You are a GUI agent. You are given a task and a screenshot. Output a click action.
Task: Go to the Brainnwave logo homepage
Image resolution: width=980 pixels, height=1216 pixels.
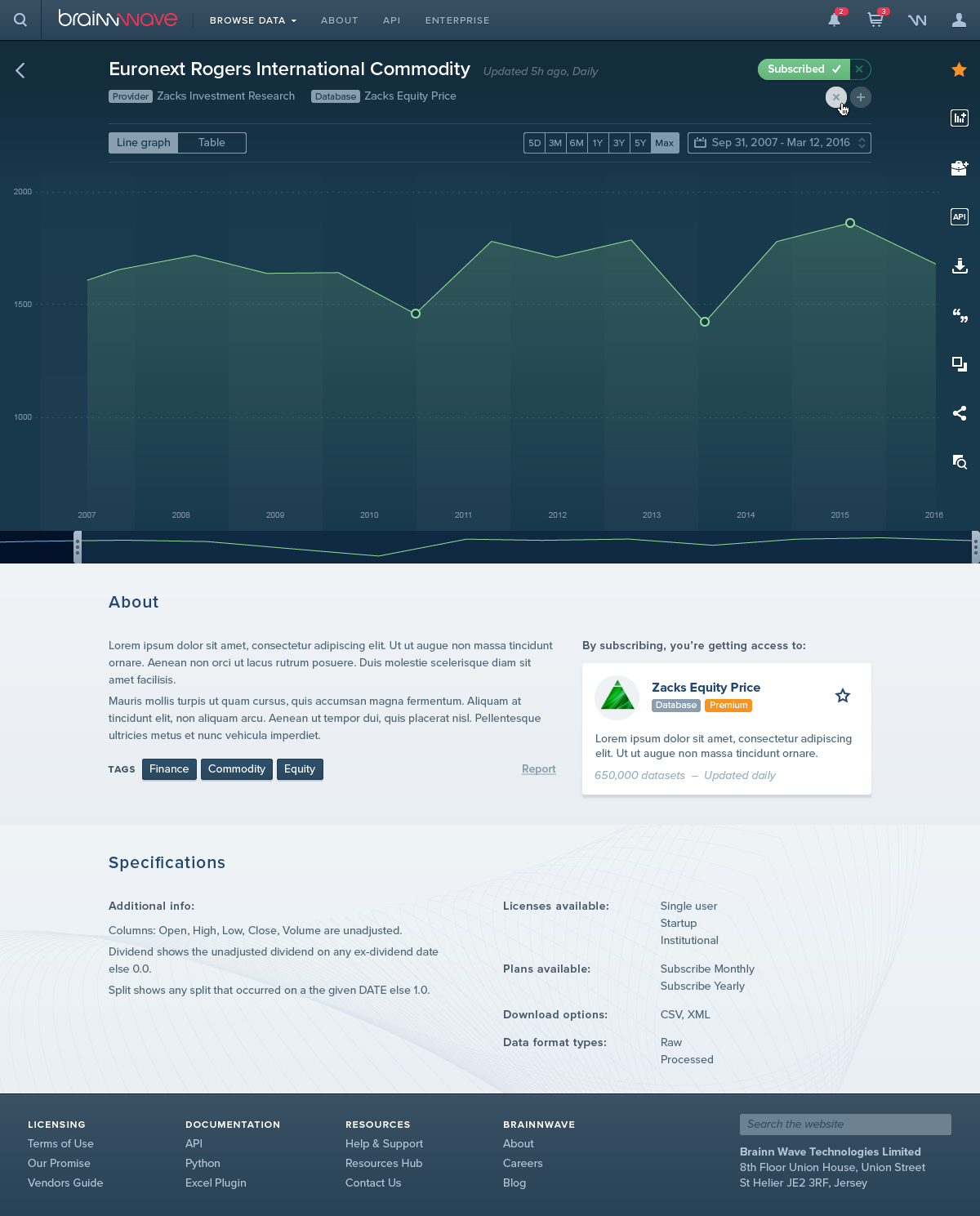coord(118,19)
